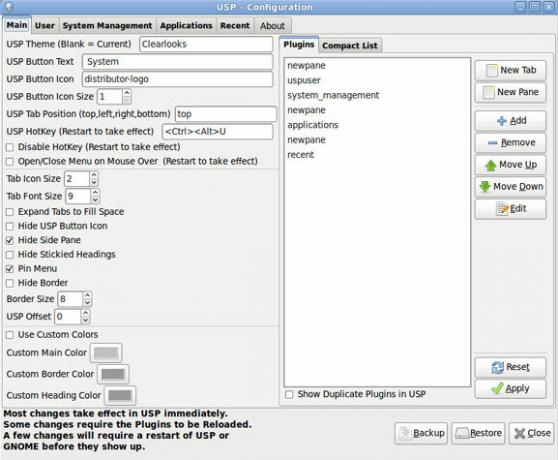This screenshot has width=558, height=460.
Task: Click the New Tab page icon
Action: [492, 70]
